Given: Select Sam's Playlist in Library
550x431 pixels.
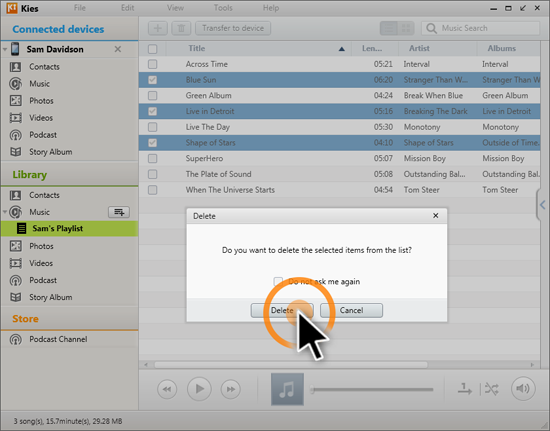Looking at the screenshot, I should click(69, 229).
